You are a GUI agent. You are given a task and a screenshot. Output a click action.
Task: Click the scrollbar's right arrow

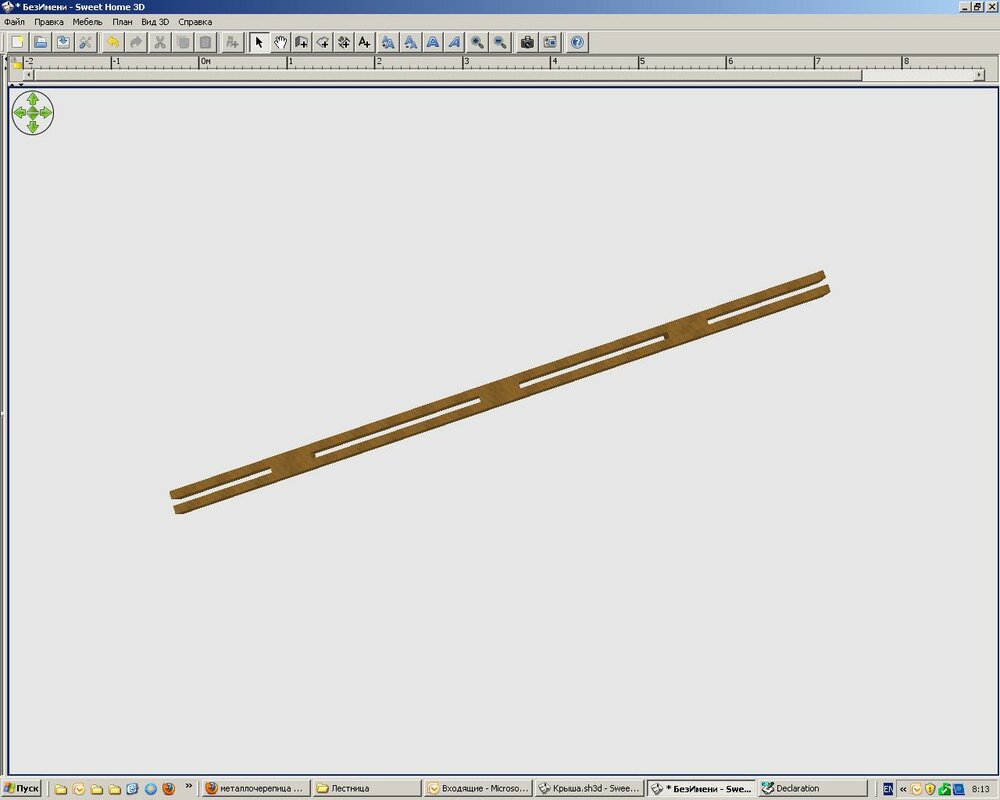(979, 75)
